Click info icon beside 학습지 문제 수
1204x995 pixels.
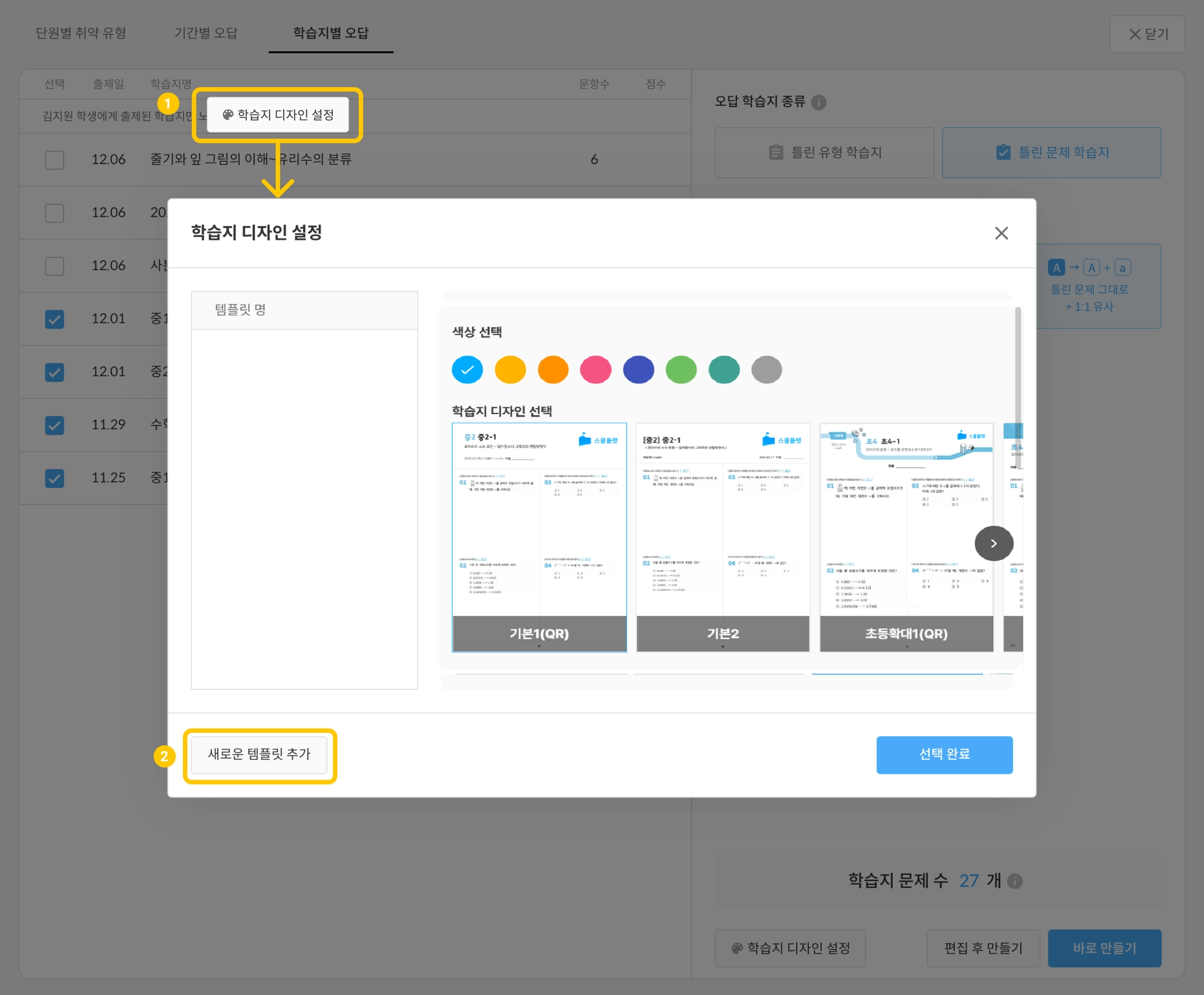[x=1015, y=881]
